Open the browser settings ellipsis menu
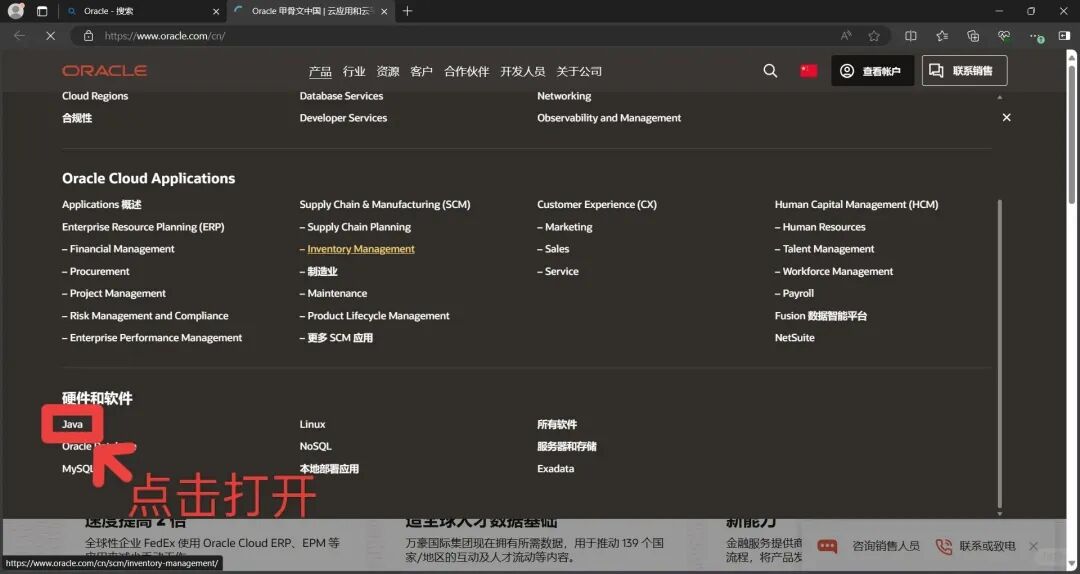 [x=1035, y=36]
